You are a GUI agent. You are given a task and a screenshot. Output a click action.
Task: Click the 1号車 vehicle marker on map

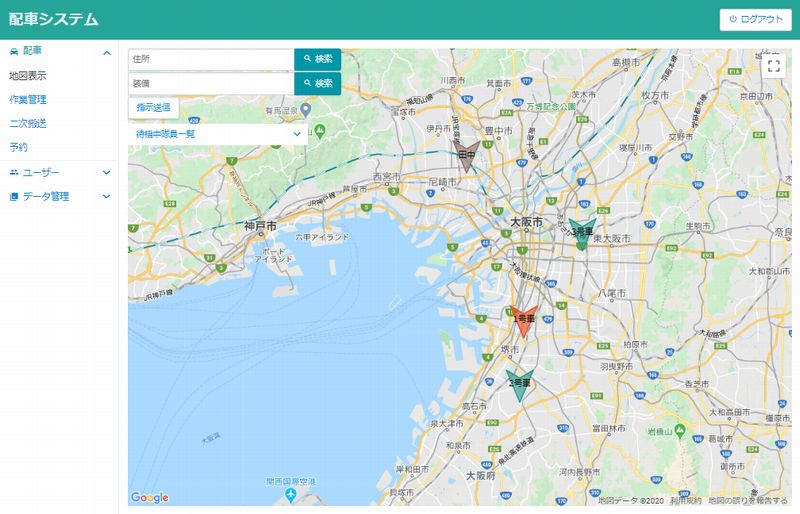tap(524, 320)
